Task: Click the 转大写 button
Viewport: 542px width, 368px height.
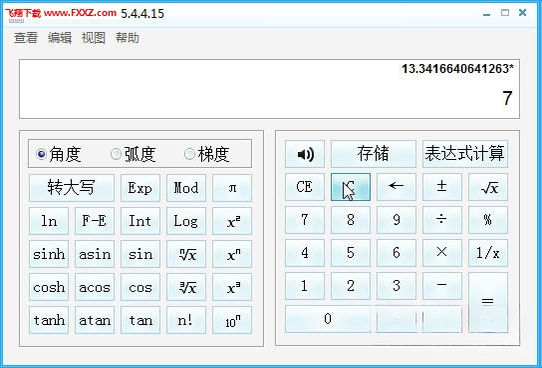Action: tap(72, 188)
